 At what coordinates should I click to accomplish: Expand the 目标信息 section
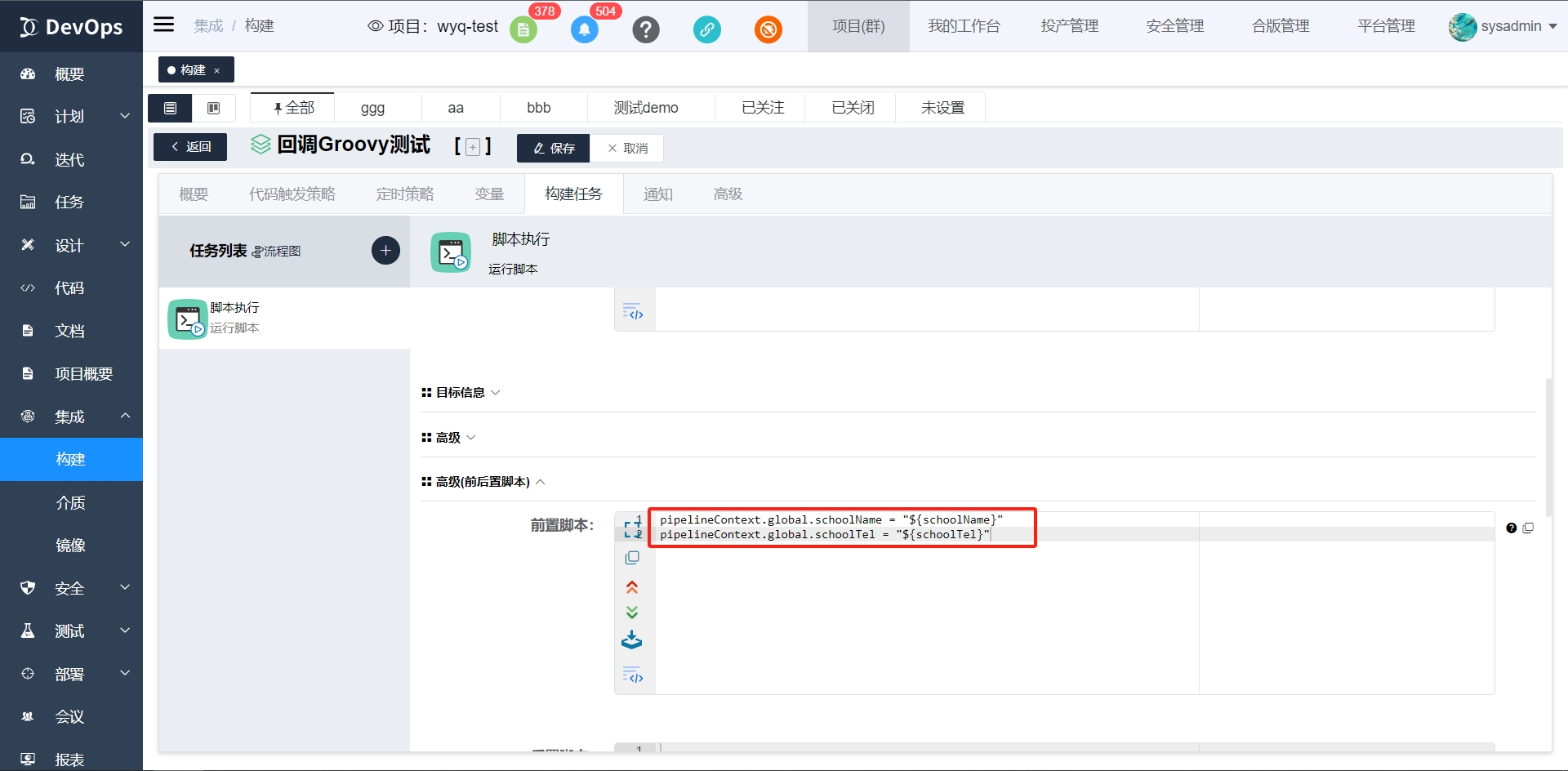coord(461,393)
